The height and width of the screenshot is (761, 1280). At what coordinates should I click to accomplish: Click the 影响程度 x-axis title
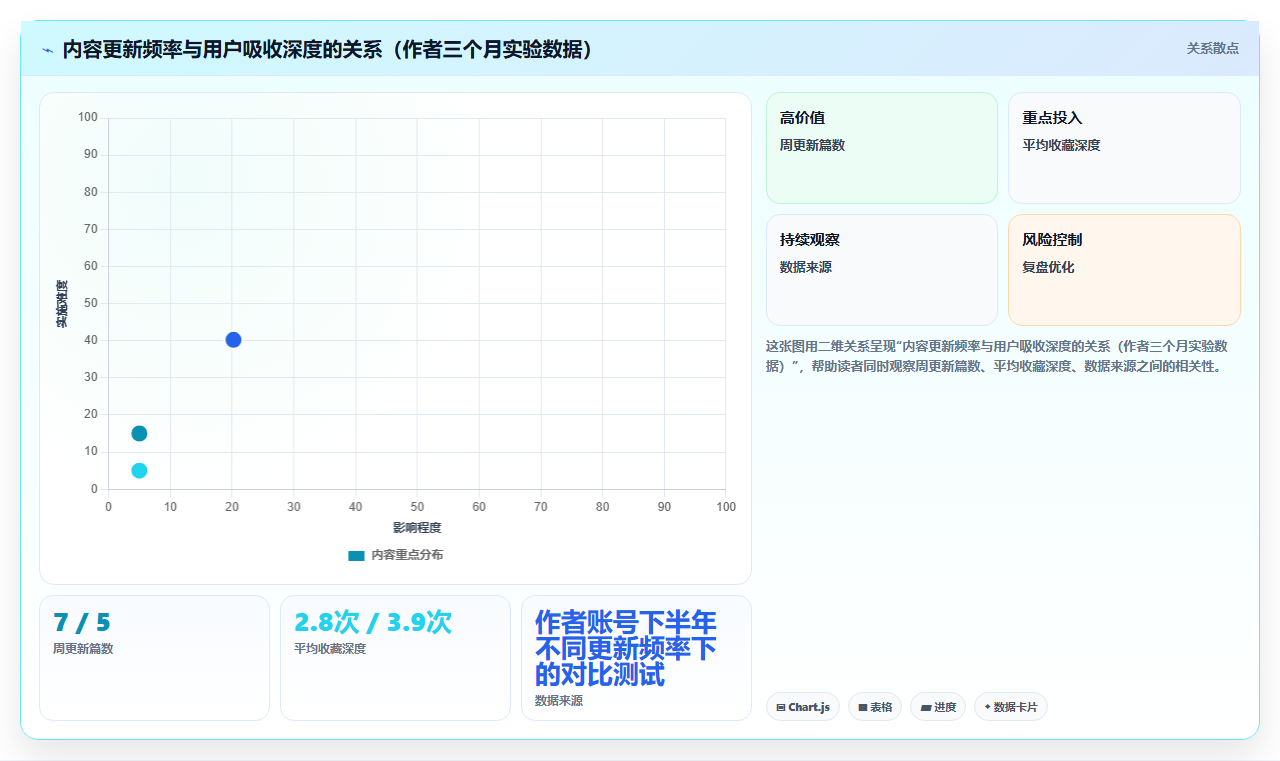click(417, 528)
